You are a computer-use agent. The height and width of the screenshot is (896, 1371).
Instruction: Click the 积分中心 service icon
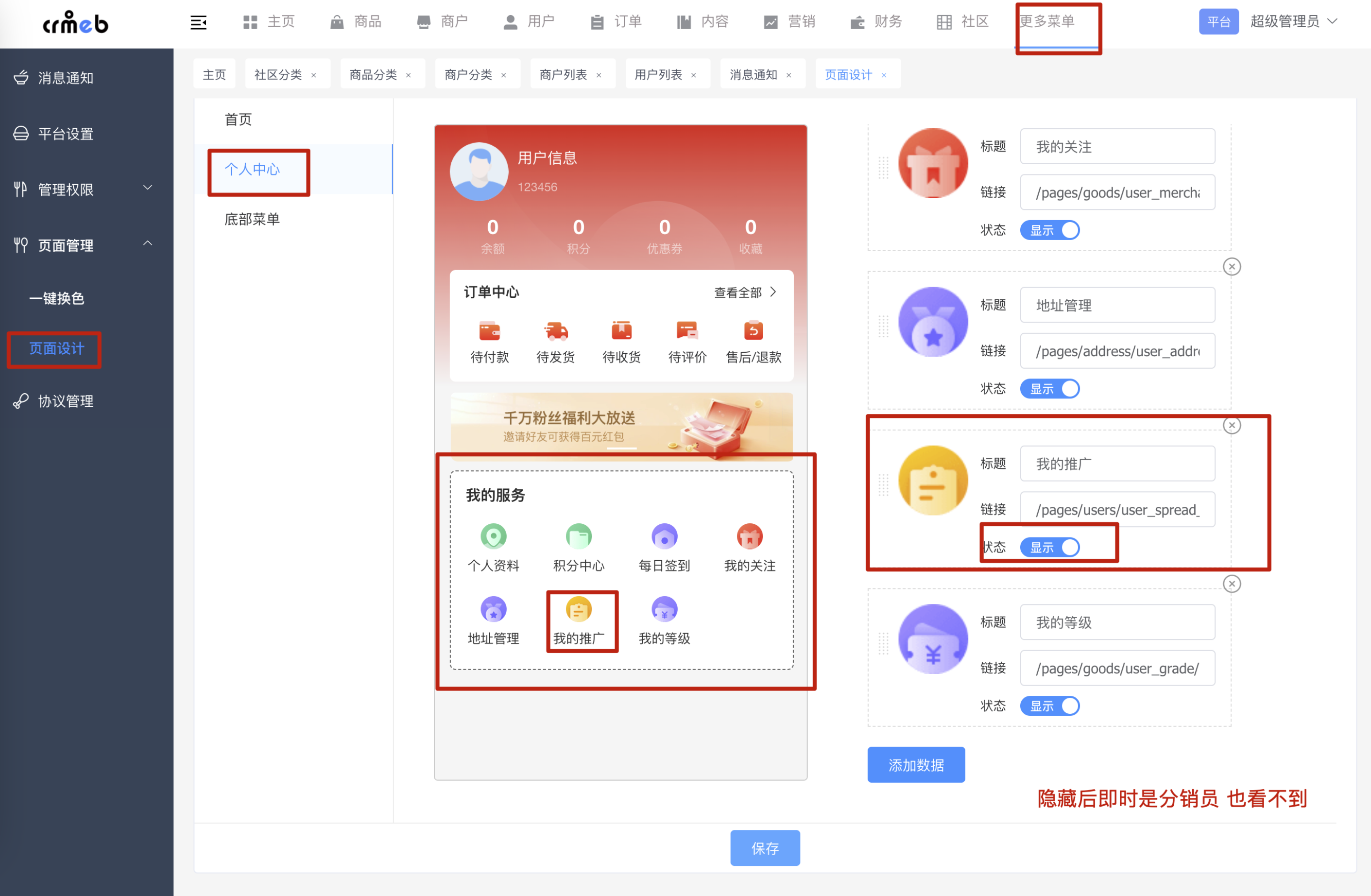click(x=579, y=536)
